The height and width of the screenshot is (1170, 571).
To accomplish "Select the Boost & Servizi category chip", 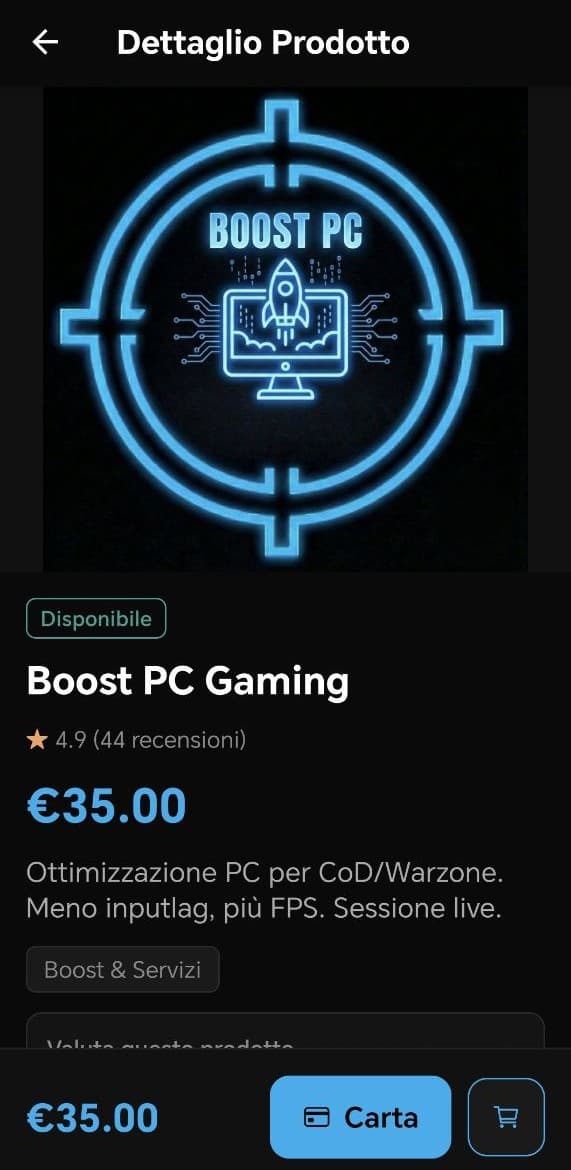I will point(122,969).
